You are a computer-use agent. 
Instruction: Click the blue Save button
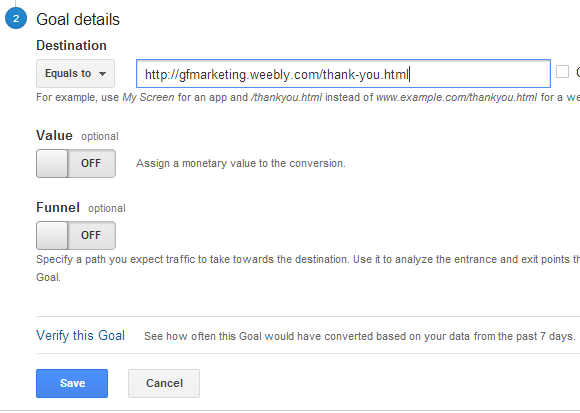72,383
